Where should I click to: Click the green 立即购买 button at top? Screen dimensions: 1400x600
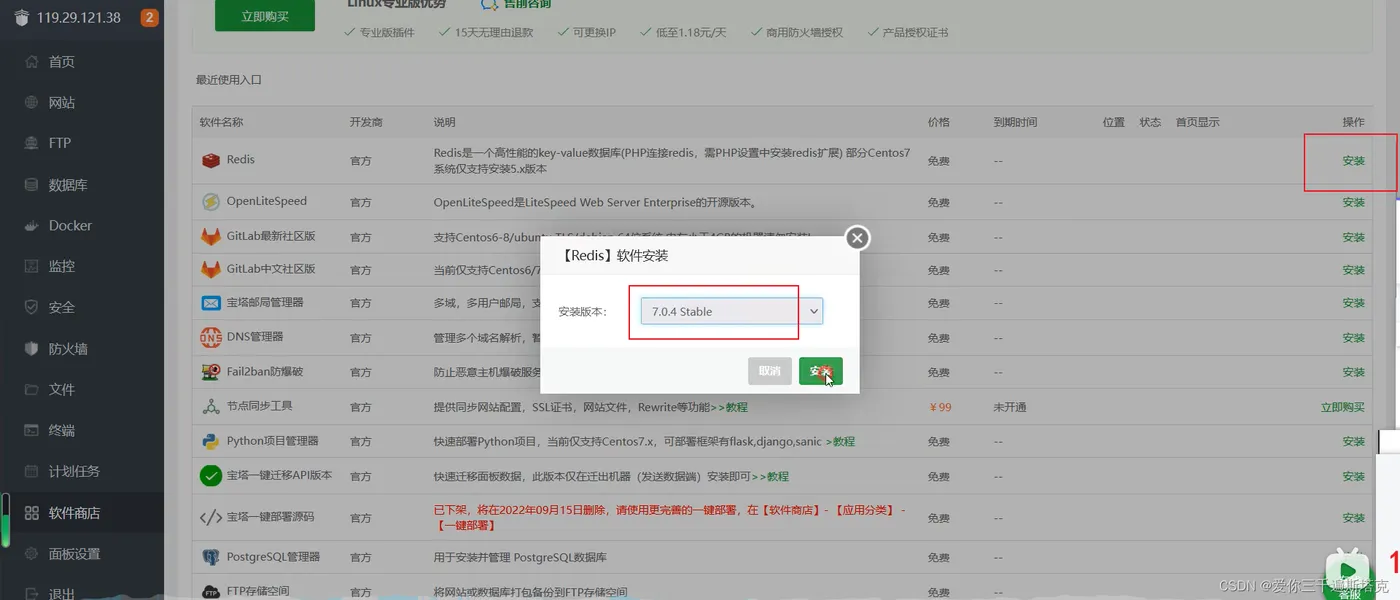264,16
